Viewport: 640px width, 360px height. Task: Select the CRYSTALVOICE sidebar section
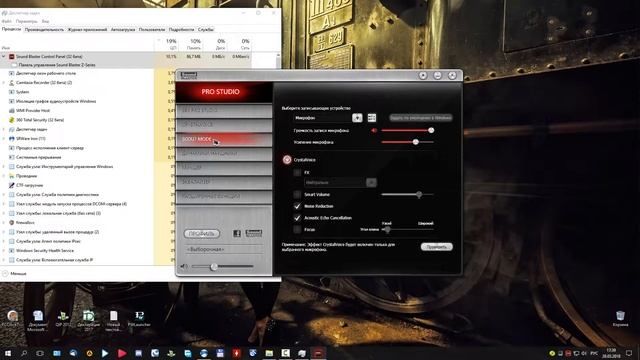click(224, 124)
